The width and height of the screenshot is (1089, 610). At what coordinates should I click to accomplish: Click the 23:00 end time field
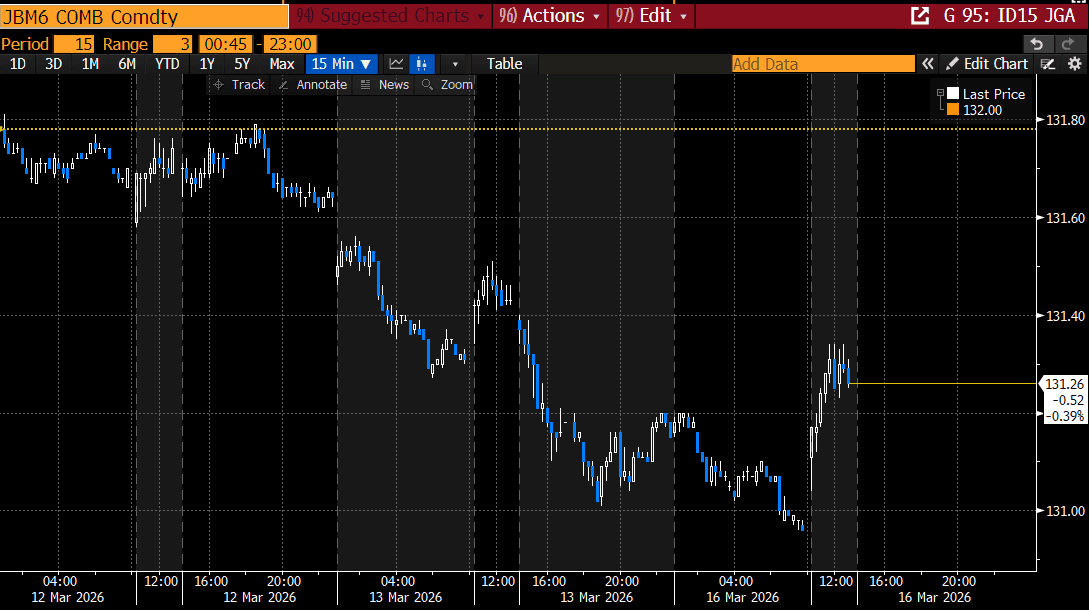pos(290,44)
